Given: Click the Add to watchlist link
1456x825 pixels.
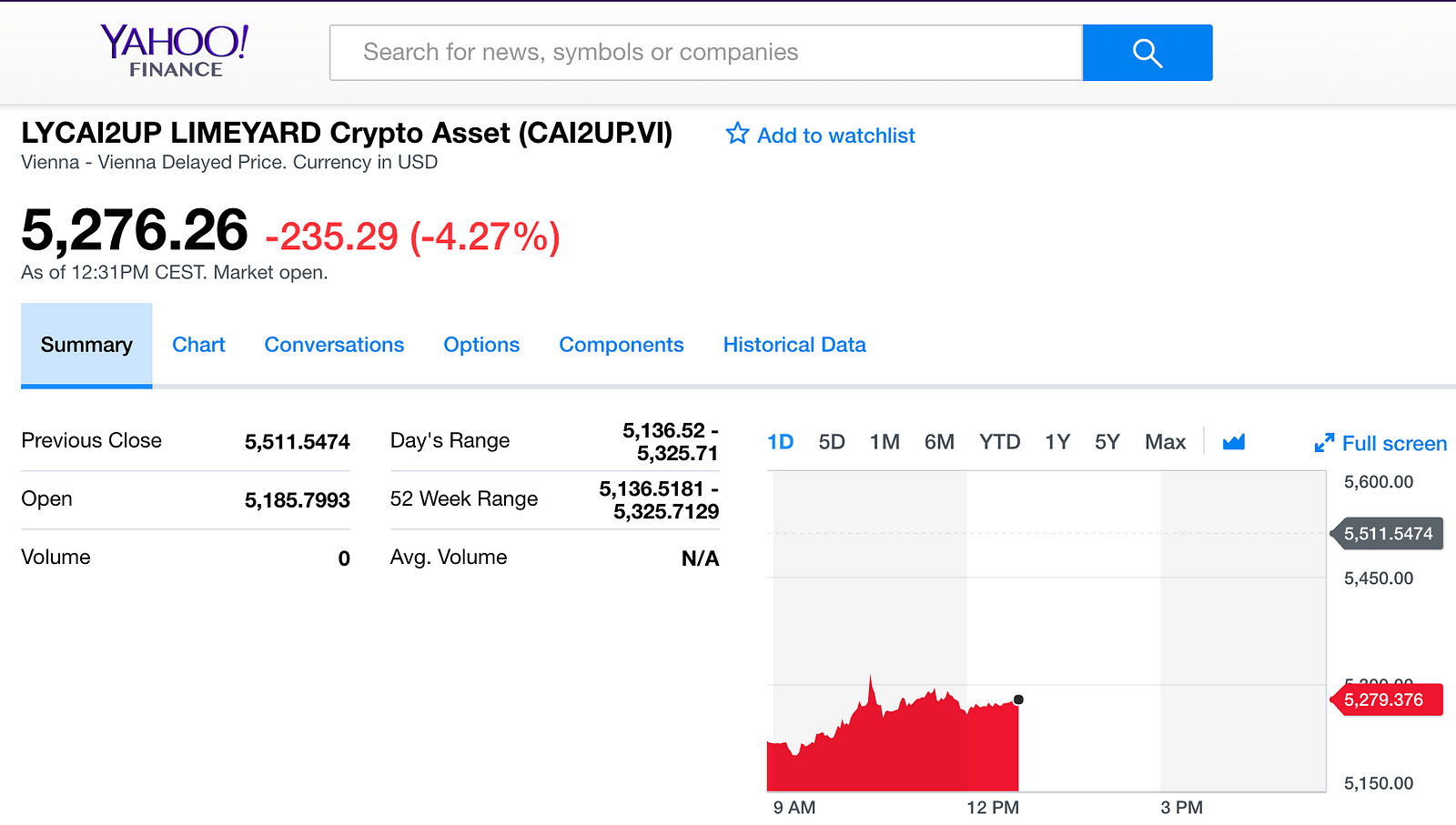Looking at the screenshot, I should click(835, 136).
